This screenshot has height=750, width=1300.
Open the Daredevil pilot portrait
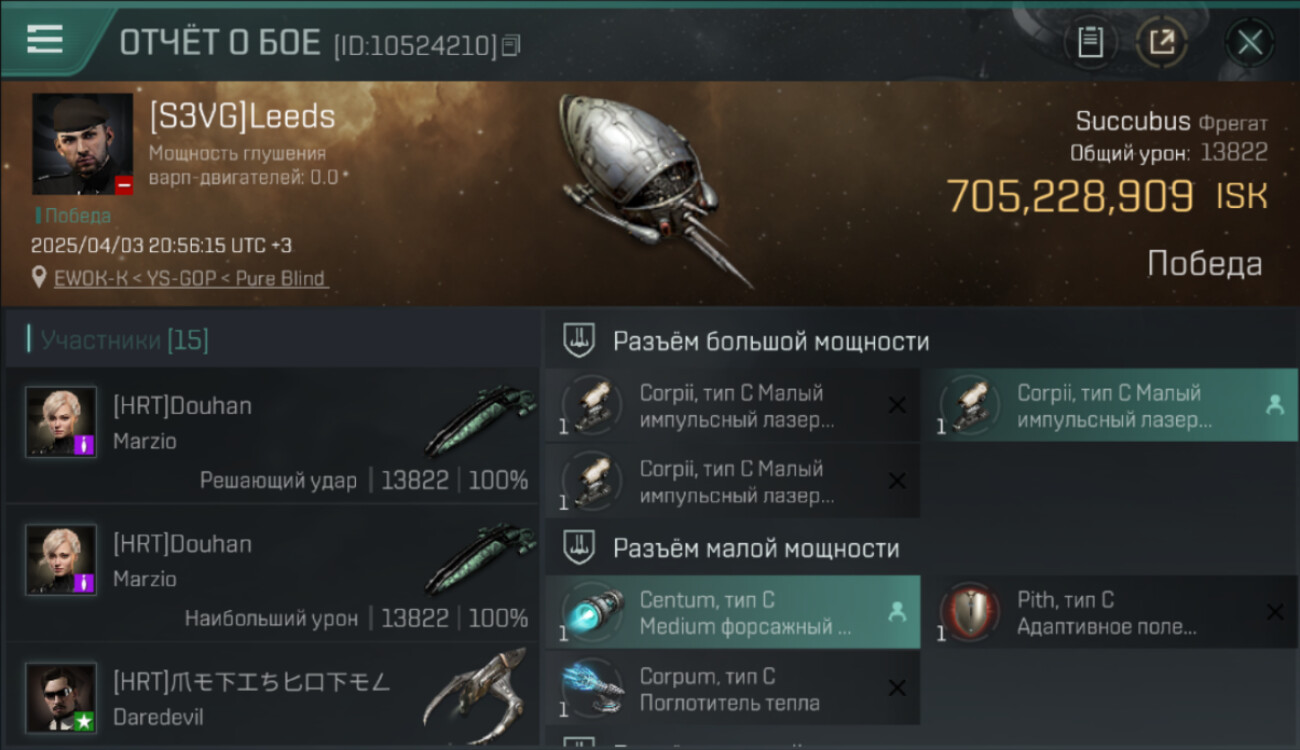click(61, 697)
